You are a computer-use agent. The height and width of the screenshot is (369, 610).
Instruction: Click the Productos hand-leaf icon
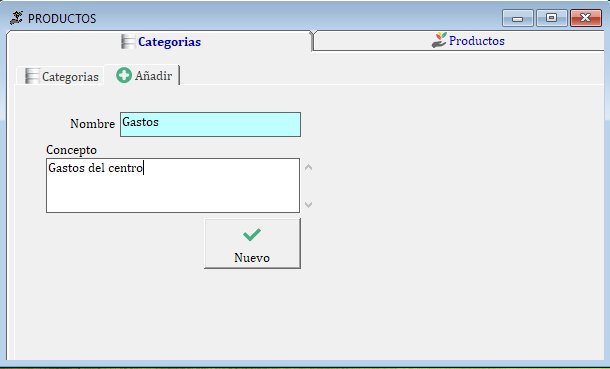[439, 40]
